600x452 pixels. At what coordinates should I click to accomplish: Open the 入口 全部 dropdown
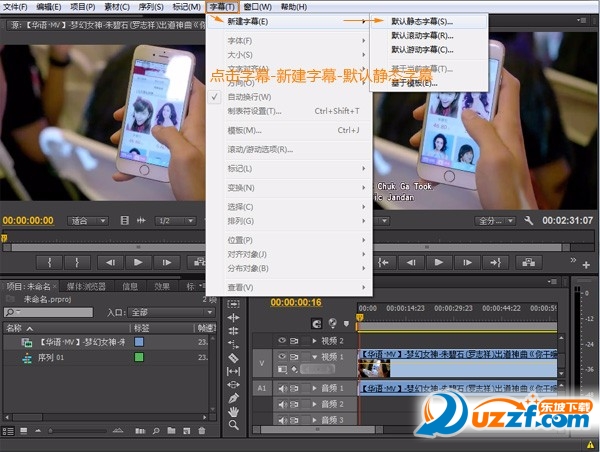[x=171, y=312]
